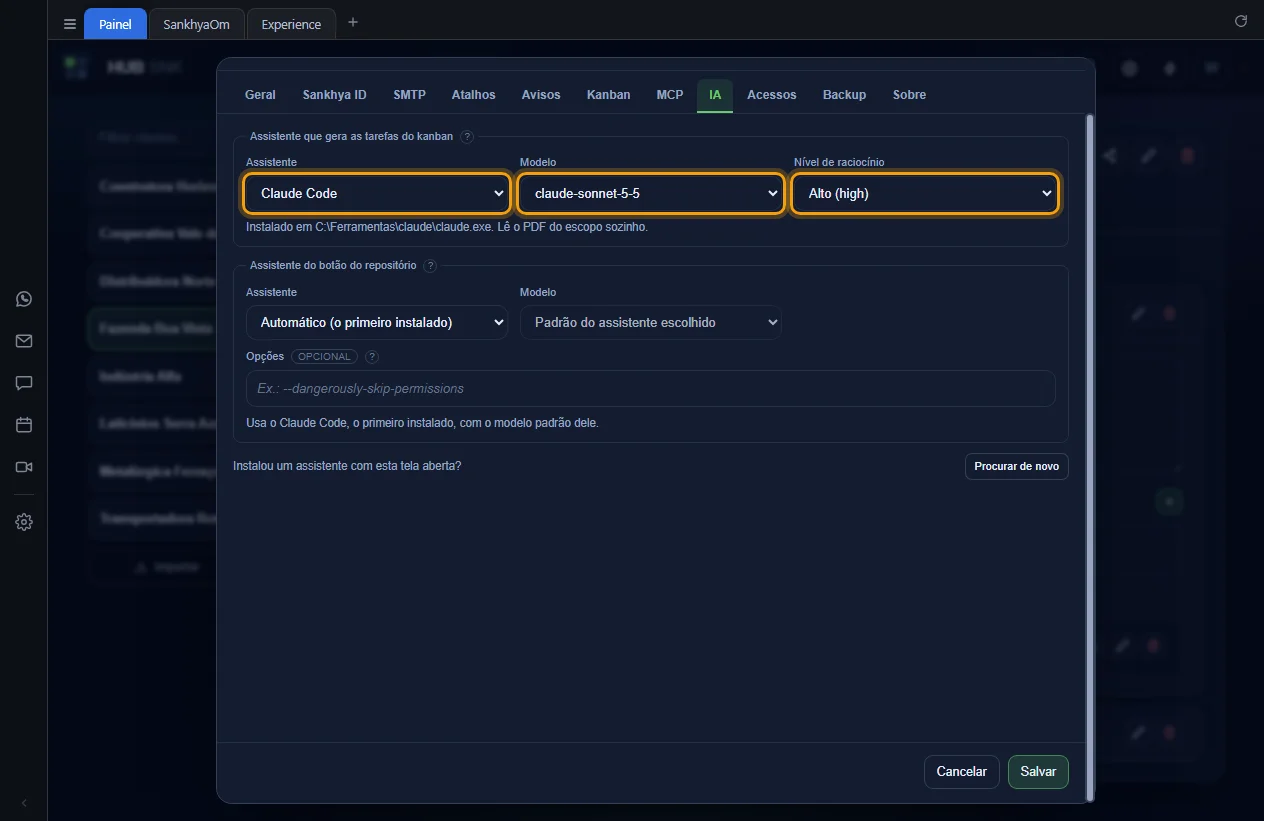Screen dimensions: 1264x821
Task: Expand the Nível de raciocínio dropdown
Action: [x=925, y=194]
